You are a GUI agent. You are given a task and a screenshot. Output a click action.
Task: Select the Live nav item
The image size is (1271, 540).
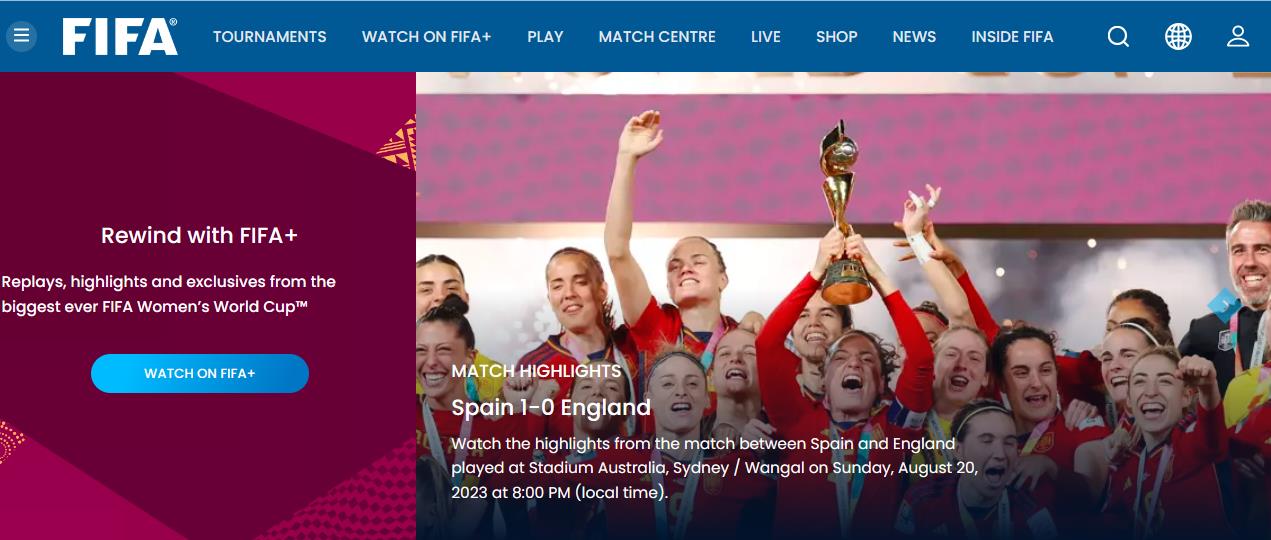pos(766,37)
